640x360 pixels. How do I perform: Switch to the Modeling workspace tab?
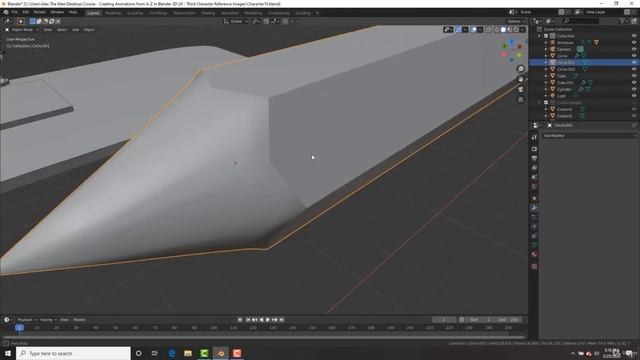point(113,13)
